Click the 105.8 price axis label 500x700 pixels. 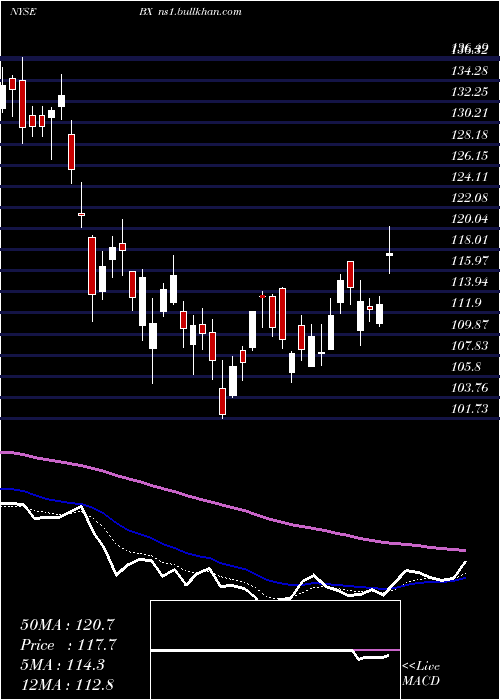[467, 367]
